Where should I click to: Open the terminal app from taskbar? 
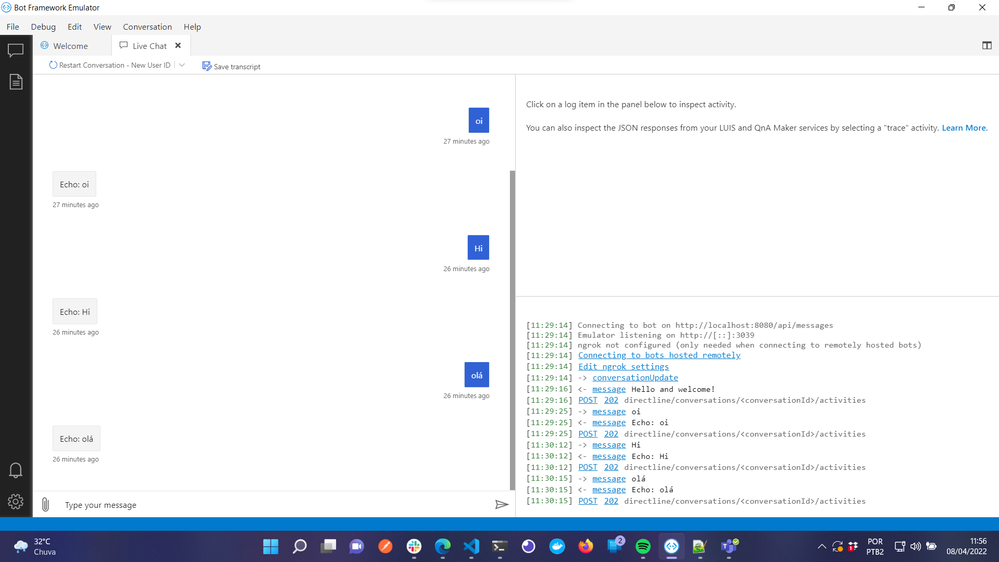[x=500, y=546]
